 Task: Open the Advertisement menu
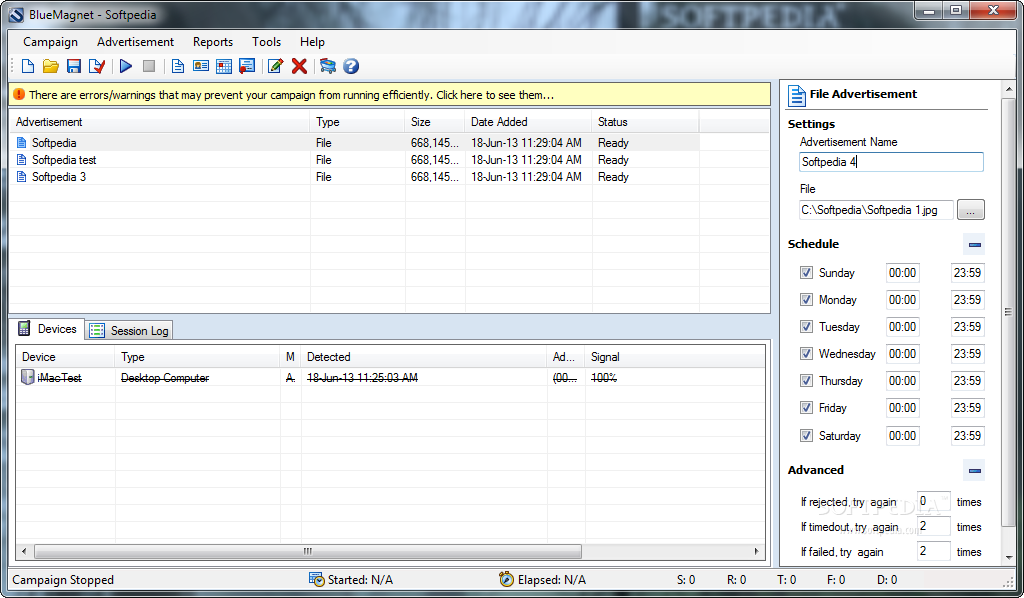(135, 42)
